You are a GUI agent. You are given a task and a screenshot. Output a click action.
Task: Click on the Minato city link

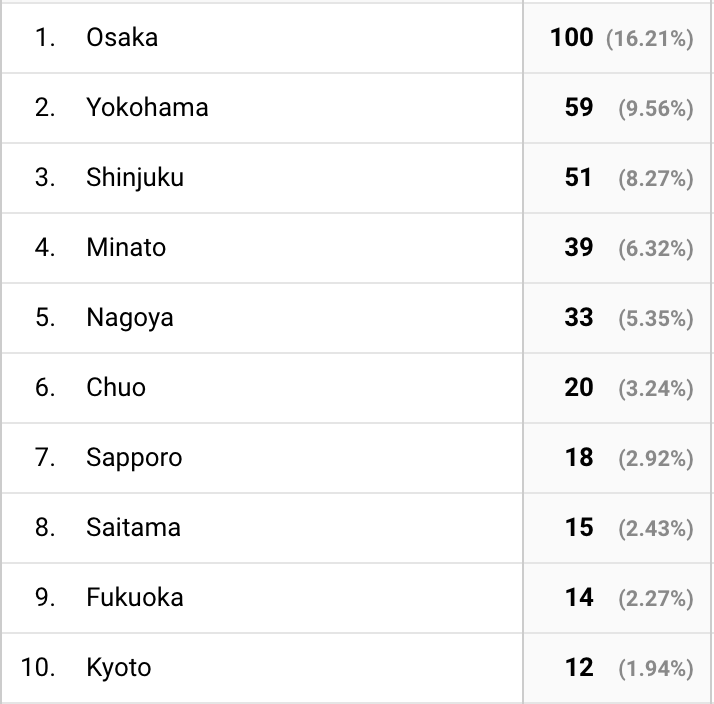point(126,248)
